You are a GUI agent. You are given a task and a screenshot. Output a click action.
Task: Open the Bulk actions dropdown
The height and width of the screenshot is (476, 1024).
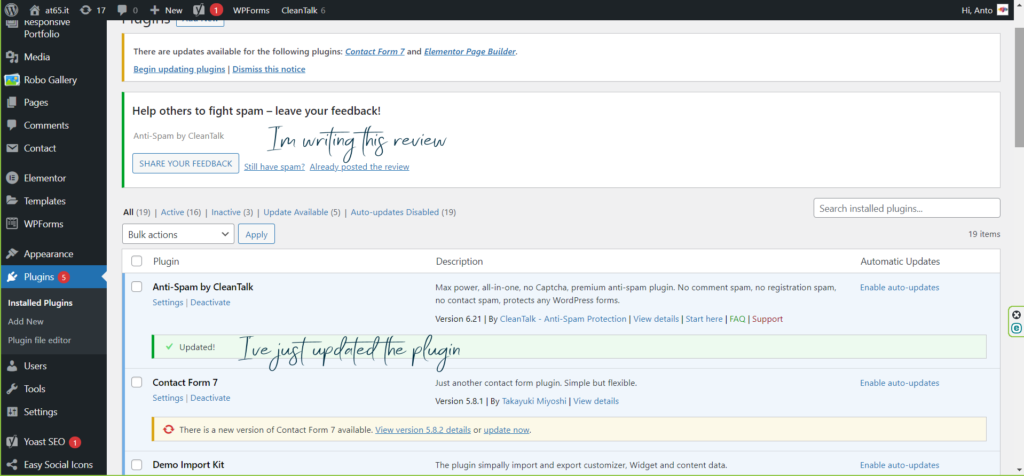pos(178,234)
